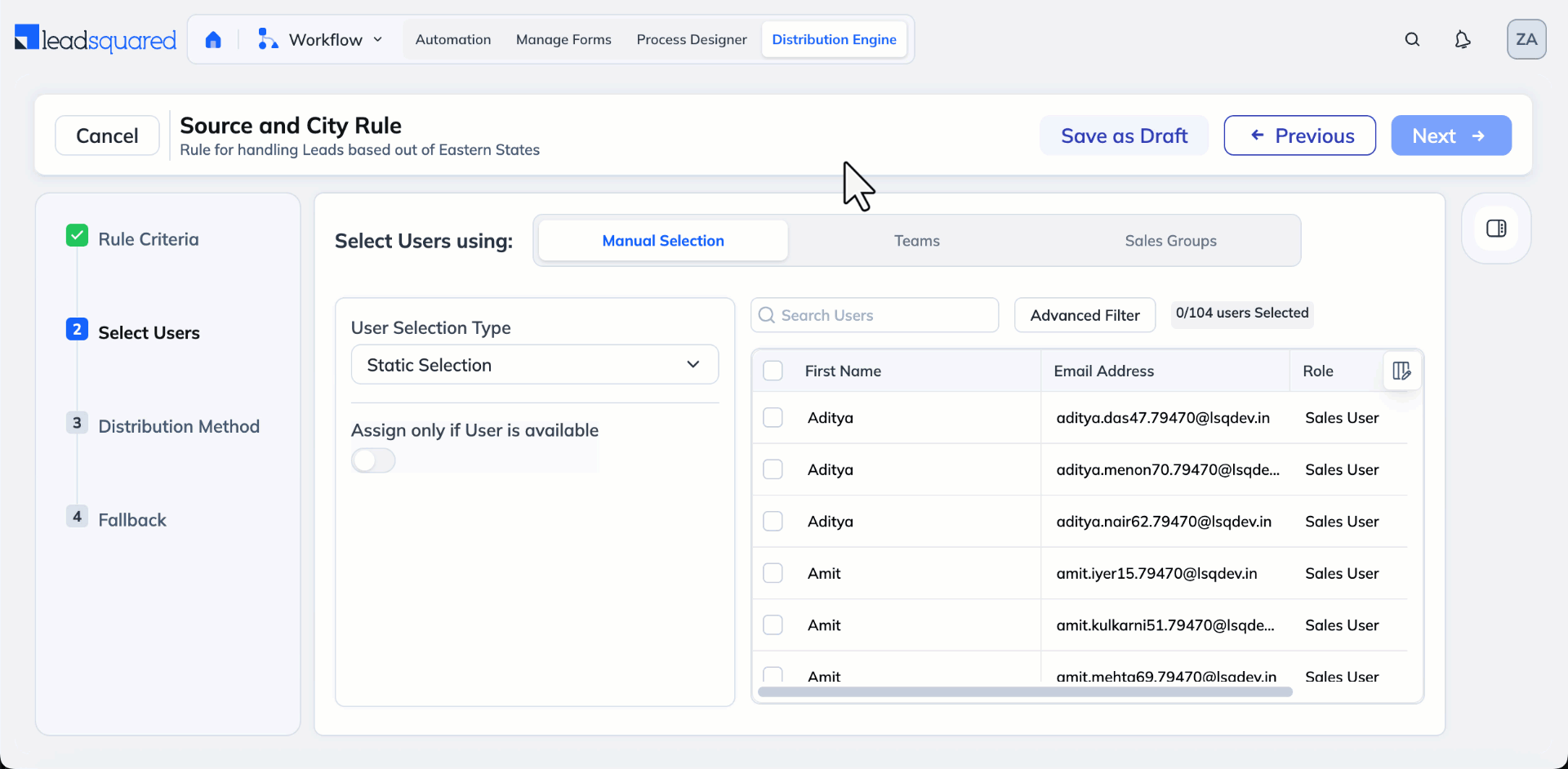Open the Static Selection dropdown

[x=535, y=365]
